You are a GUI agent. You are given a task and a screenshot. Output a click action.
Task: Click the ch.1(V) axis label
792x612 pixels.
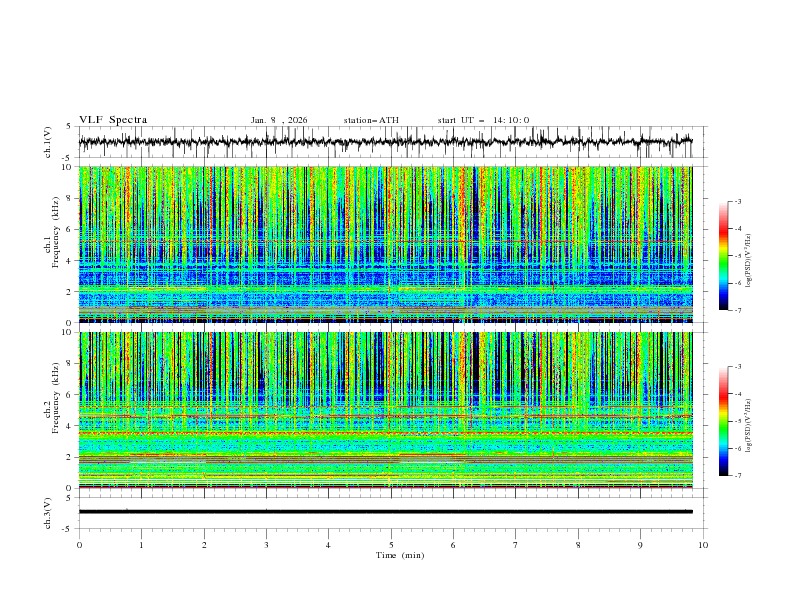point(48,142)
